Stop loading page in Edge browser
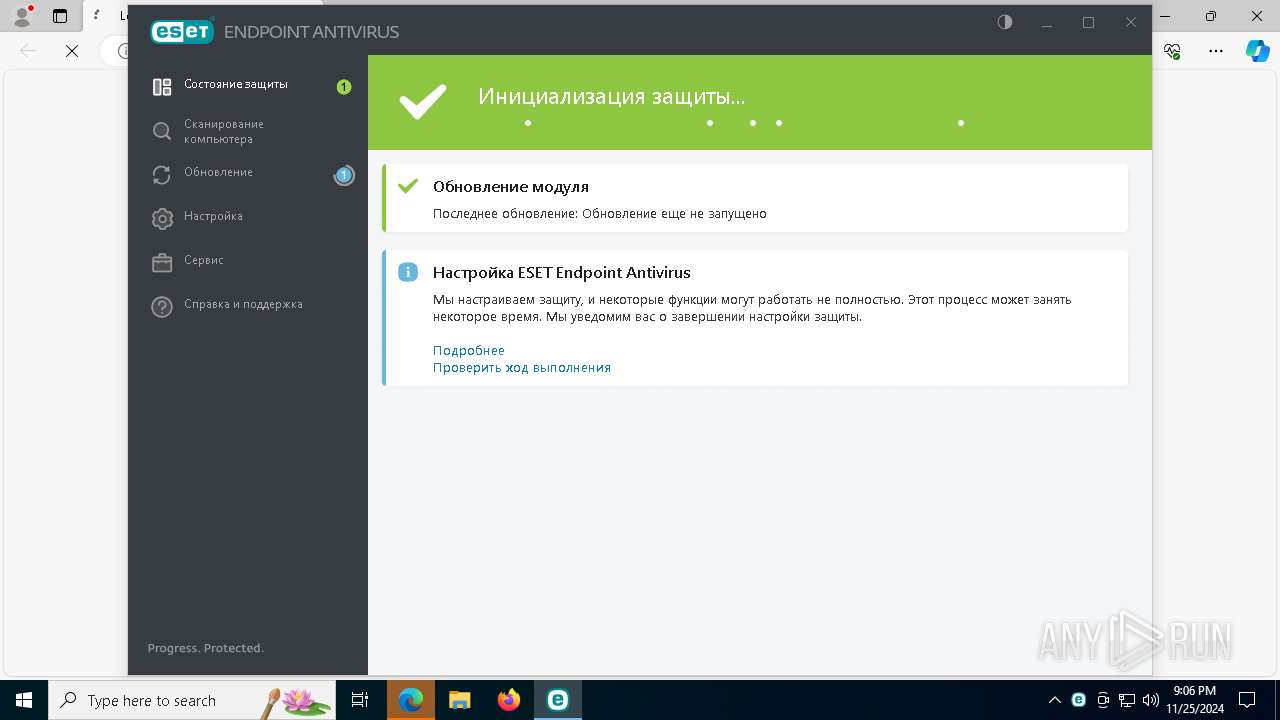This screenshot has height=720, width=1280. coord(72,51)
